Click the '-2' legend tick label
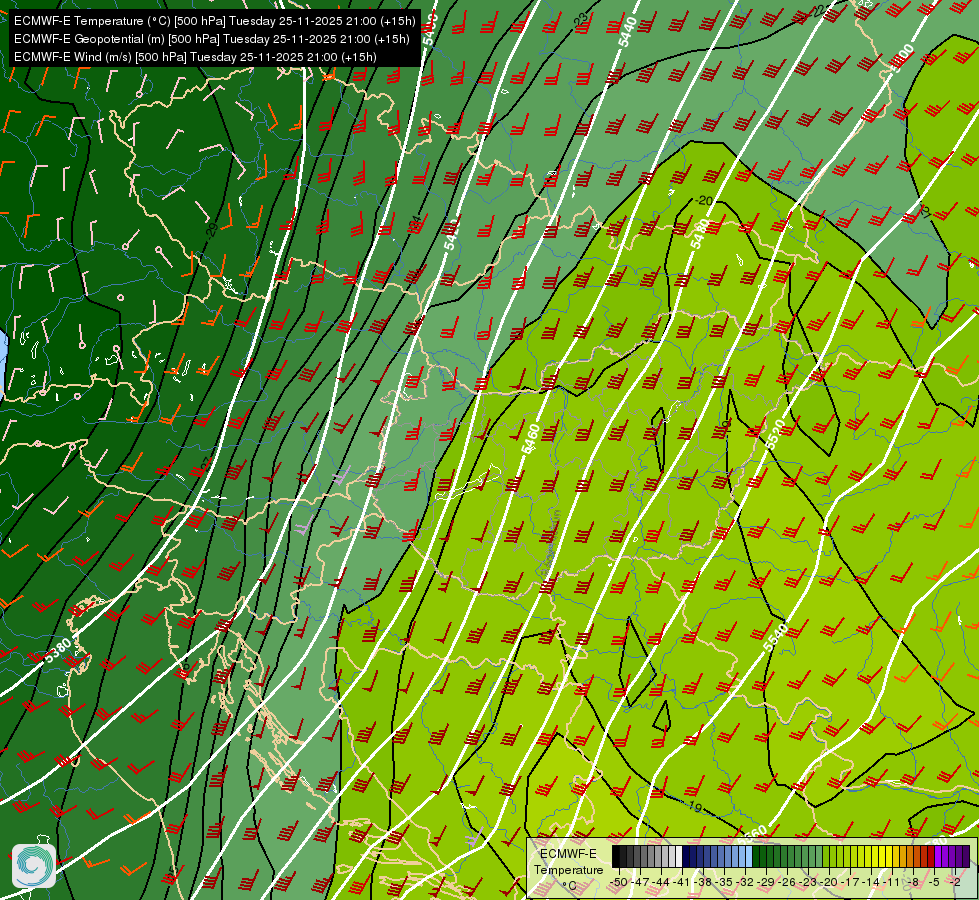The height and width of the screenshot is (900, 979). pos(955,883)
